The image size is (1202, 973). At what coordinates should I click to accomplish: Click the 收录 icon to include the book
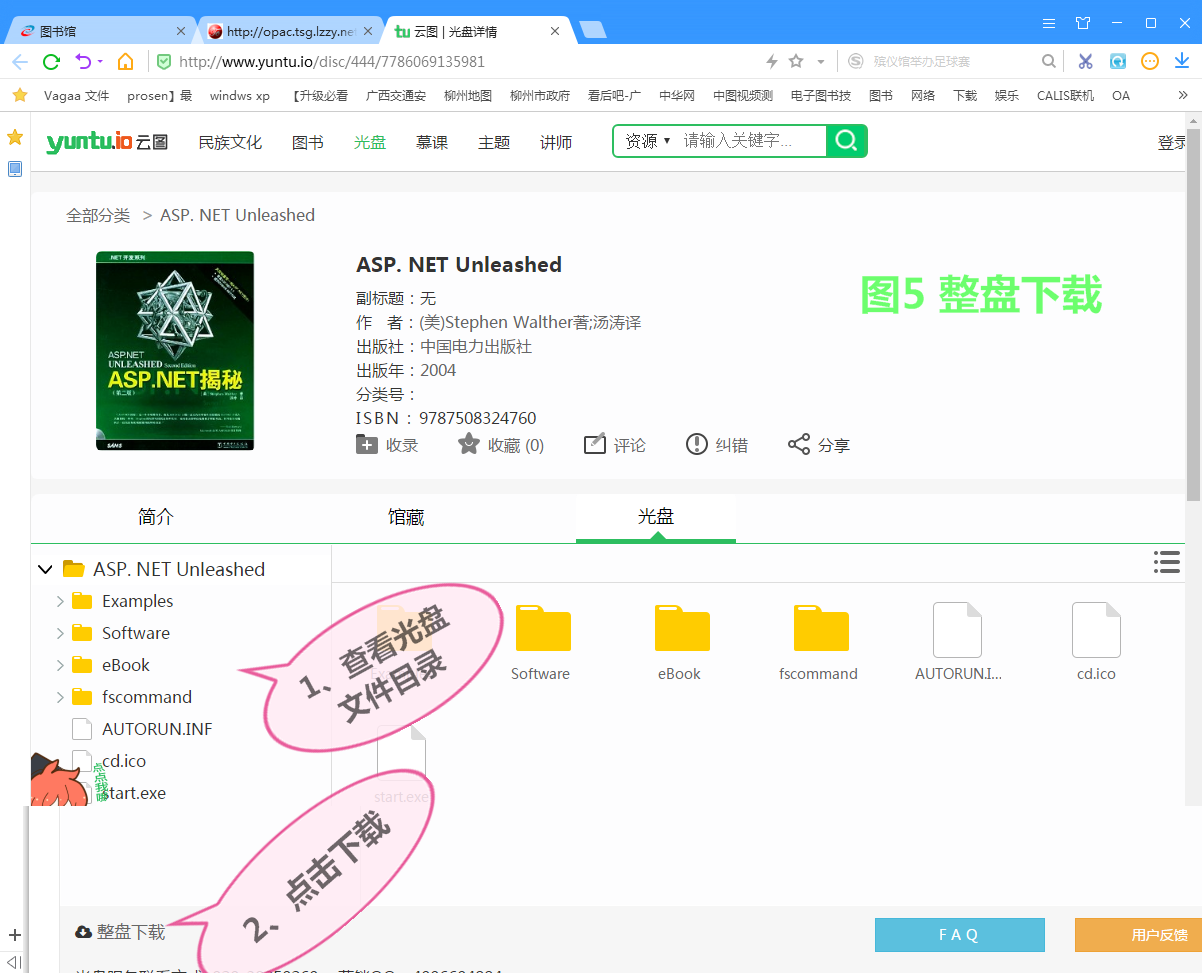tap(368, 444)
